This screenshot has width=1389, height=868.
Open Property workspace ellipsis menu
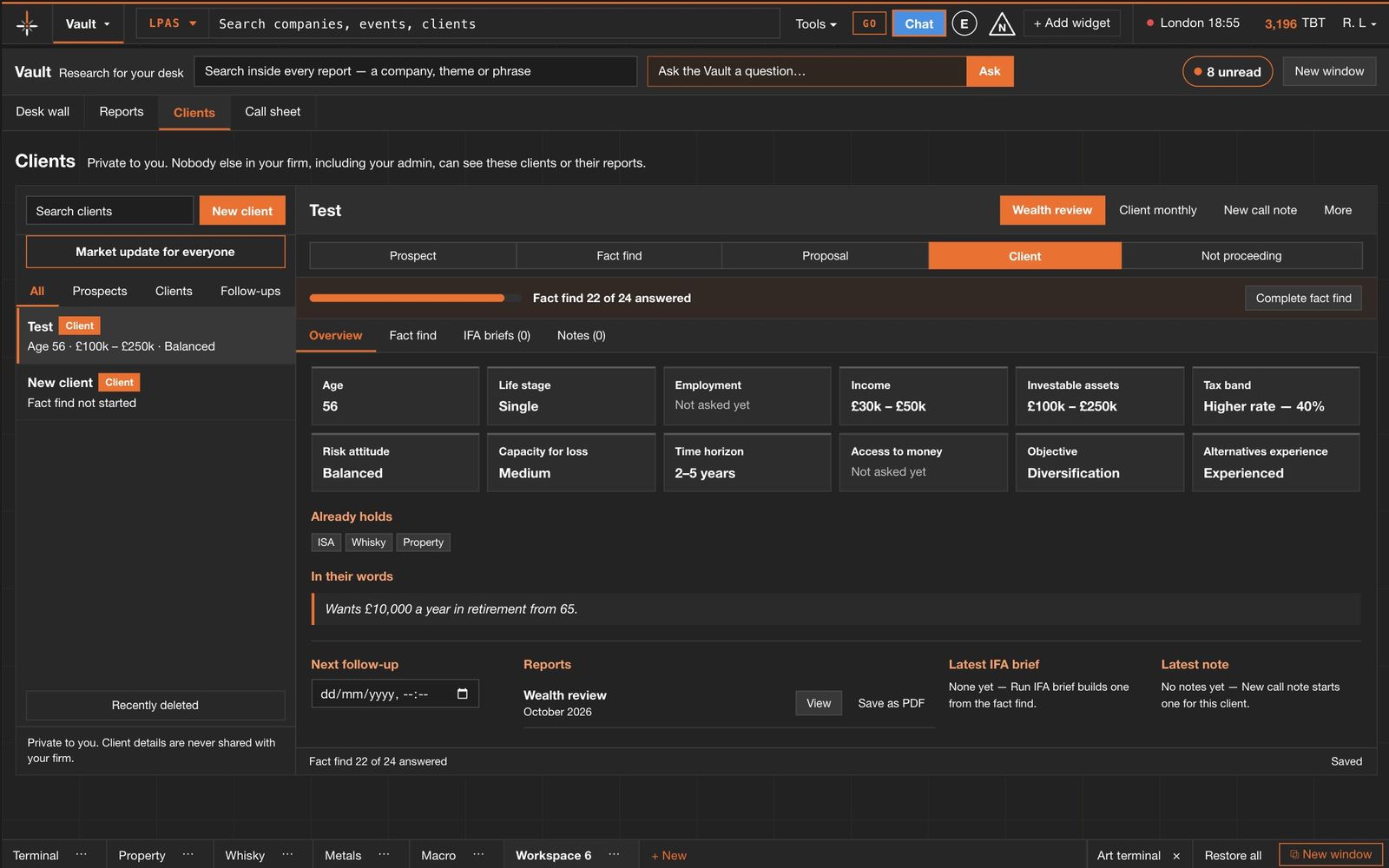[x=188, y=855]
